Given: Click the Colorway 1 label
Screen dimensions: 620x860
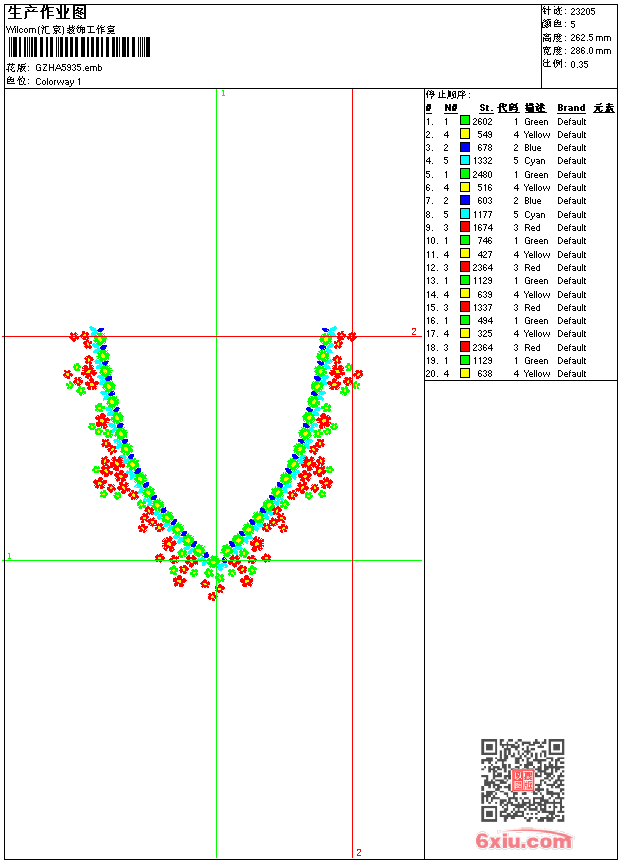Looking at the screenshot, I should 58,81.
